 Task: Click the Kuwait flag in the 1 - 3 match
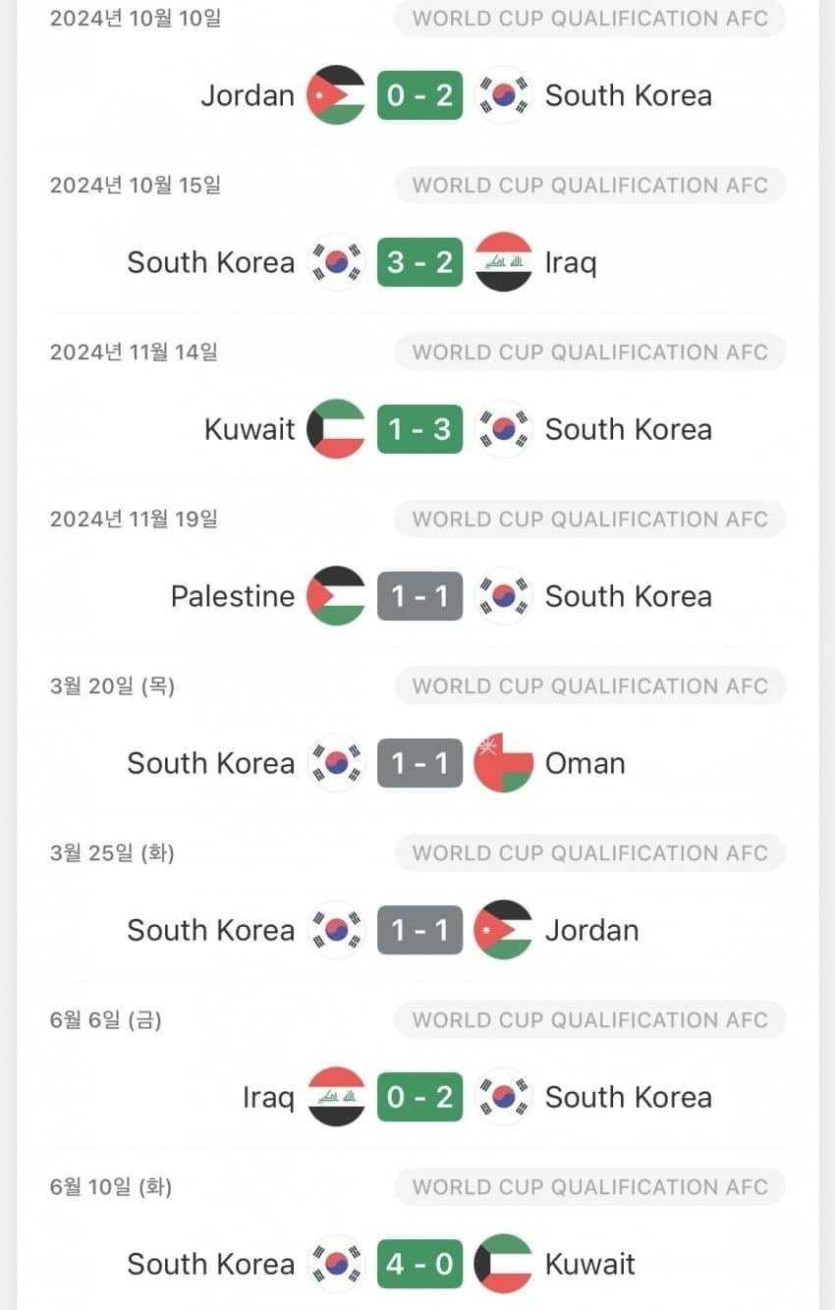click(x=336, y=430)
